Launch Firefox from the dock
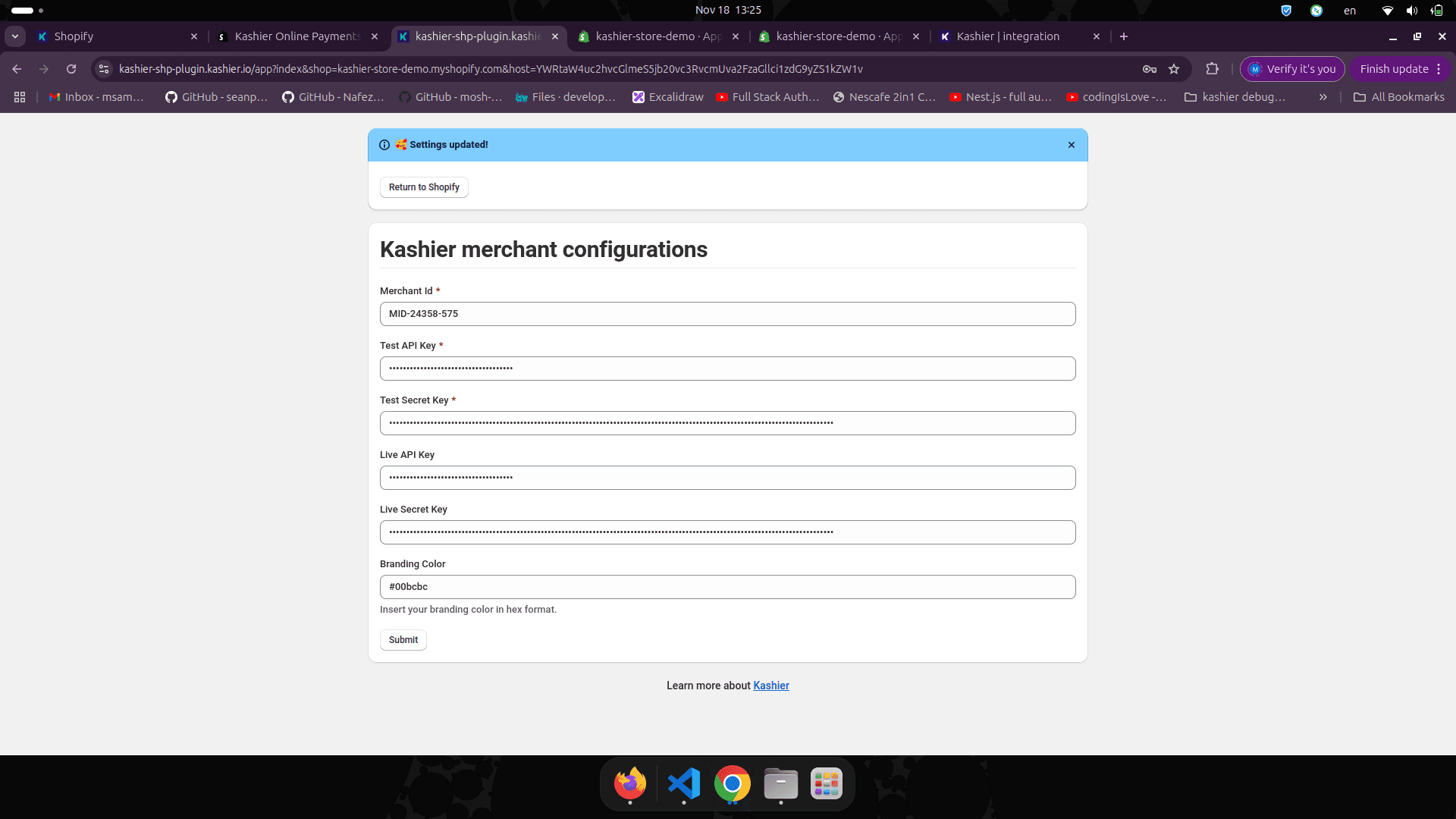The image size is (1456, 819). [630, 783]
